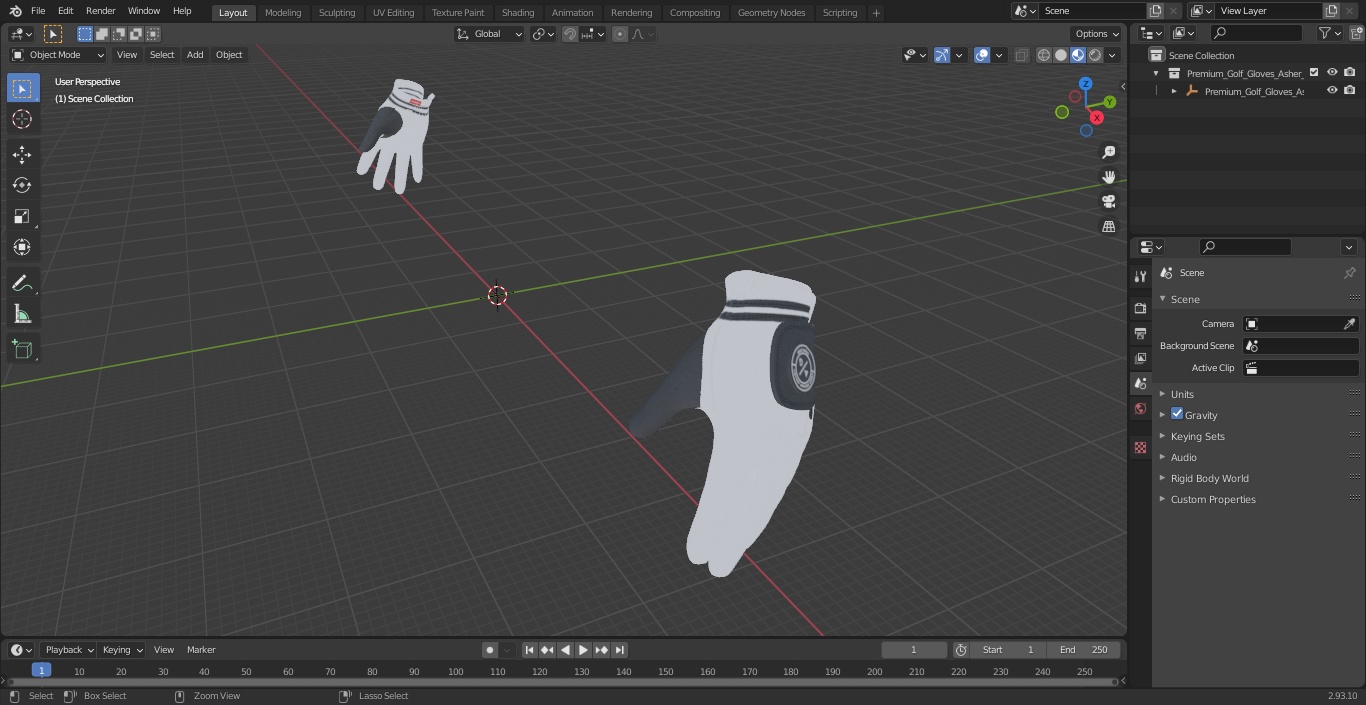
Task: Click the outliner search field
Action: coord(1256,33)
